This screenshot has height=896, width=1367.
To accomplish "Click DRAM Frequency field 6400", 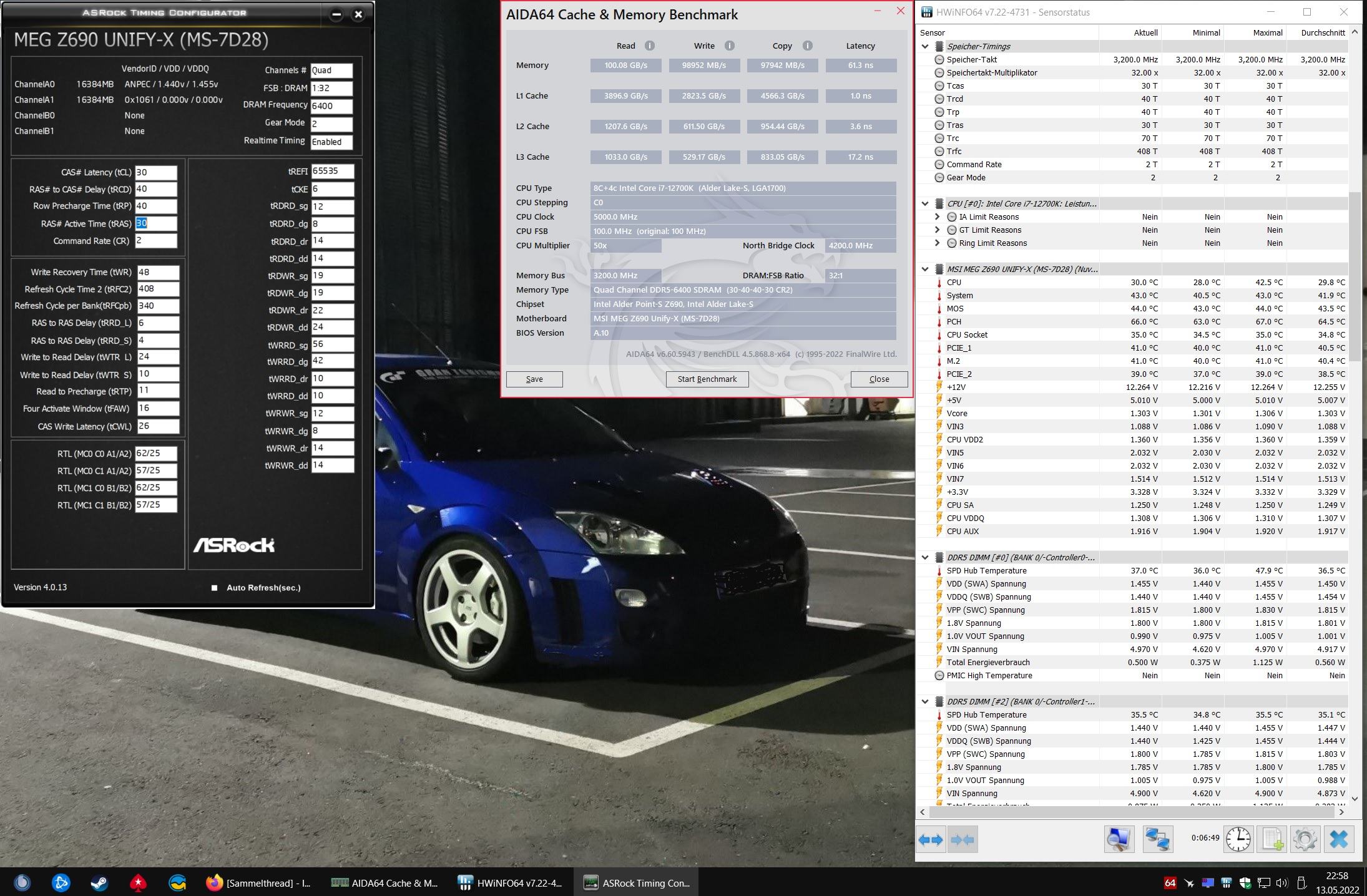I will [x=331, y=106].
